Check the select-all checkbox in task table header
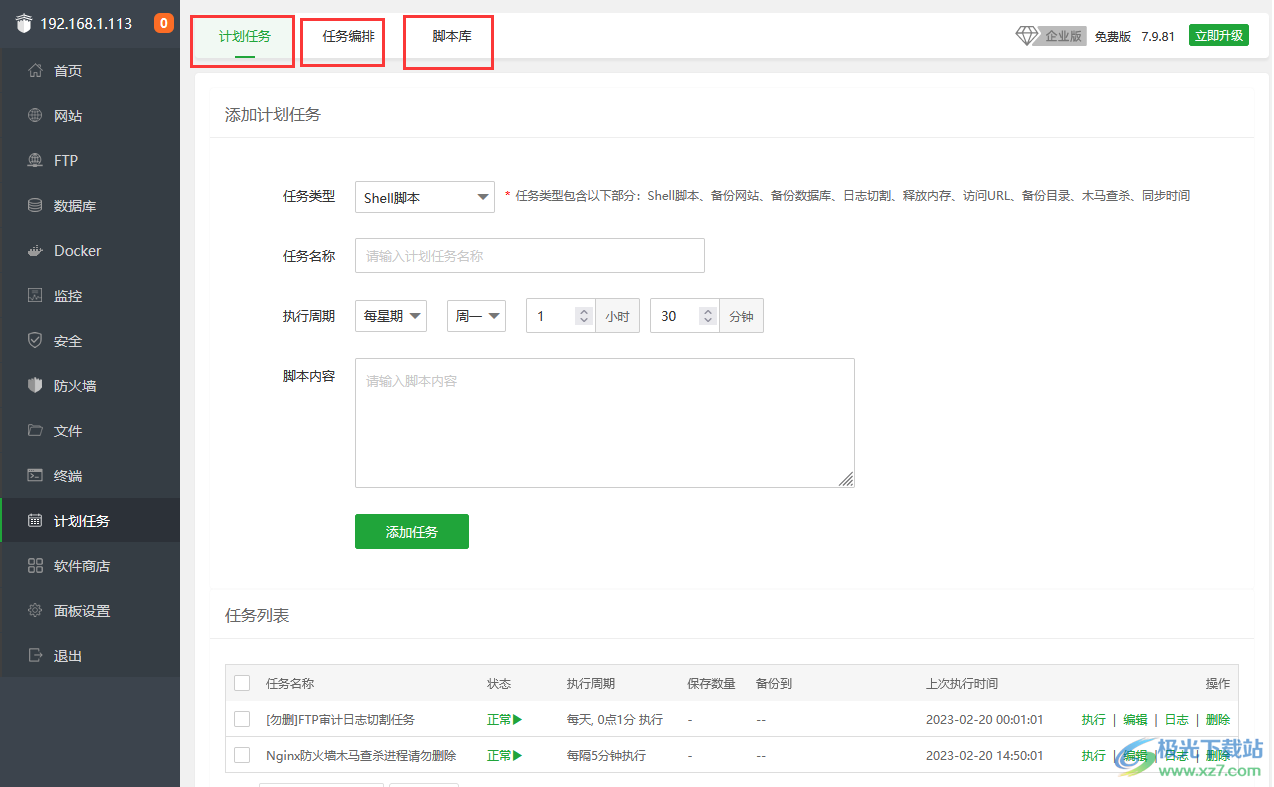 242,684
